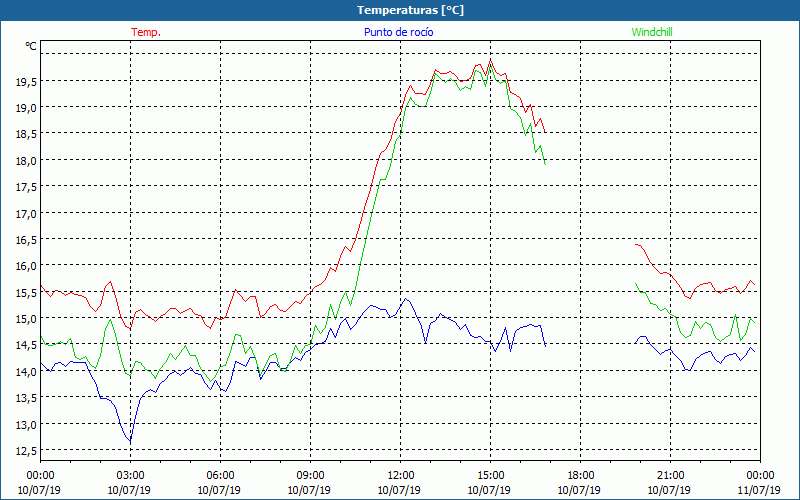This screenshot has width=800, height=500.
Task: Click the 12:00 time axis label
Action: click(401, 476)
